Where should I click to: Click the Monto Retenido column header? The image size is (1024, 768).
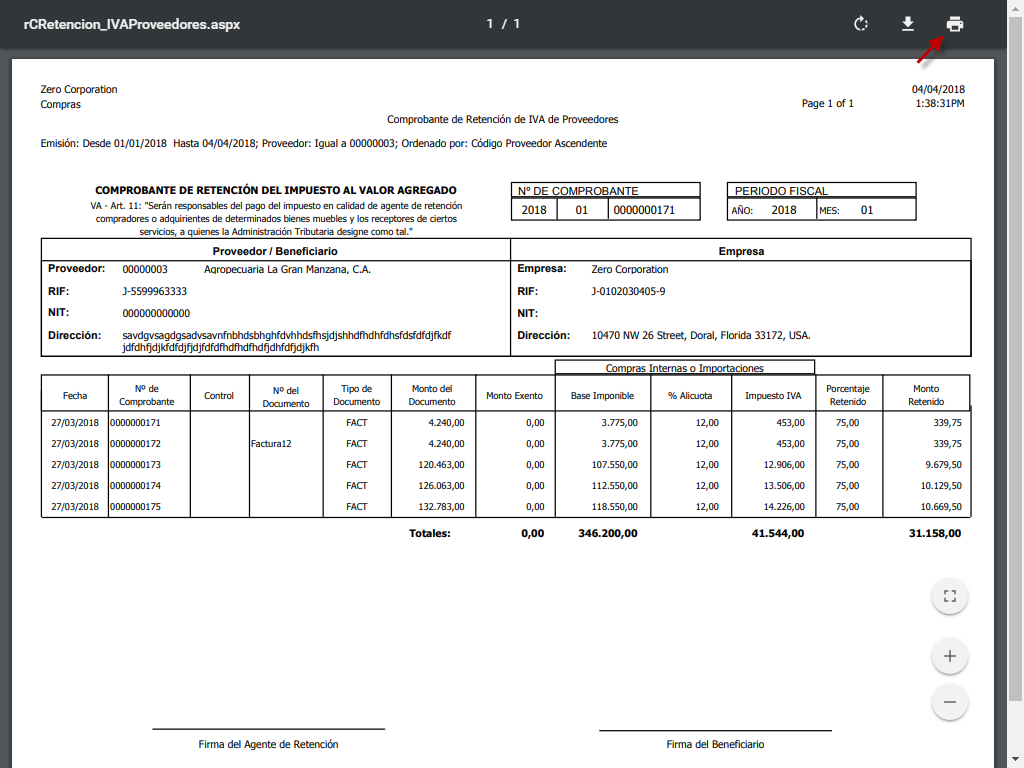[x=925, y=395]
